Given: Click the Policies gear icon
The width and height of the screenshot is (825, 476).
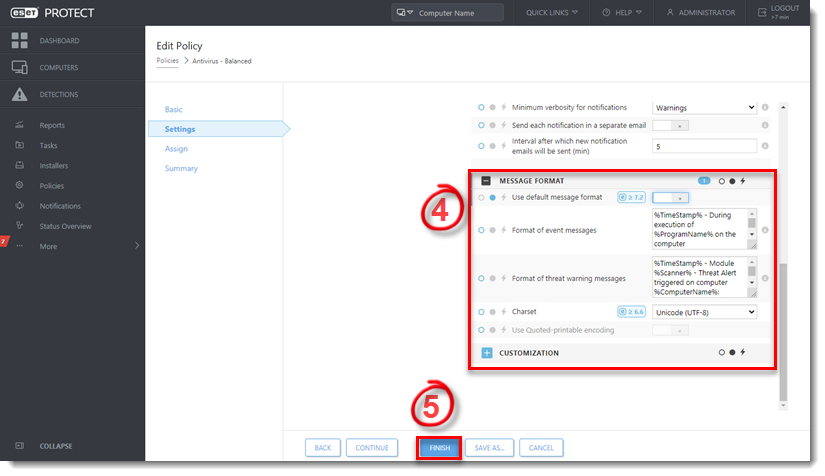Looking at the screenshot, I should tap(19, 185).
